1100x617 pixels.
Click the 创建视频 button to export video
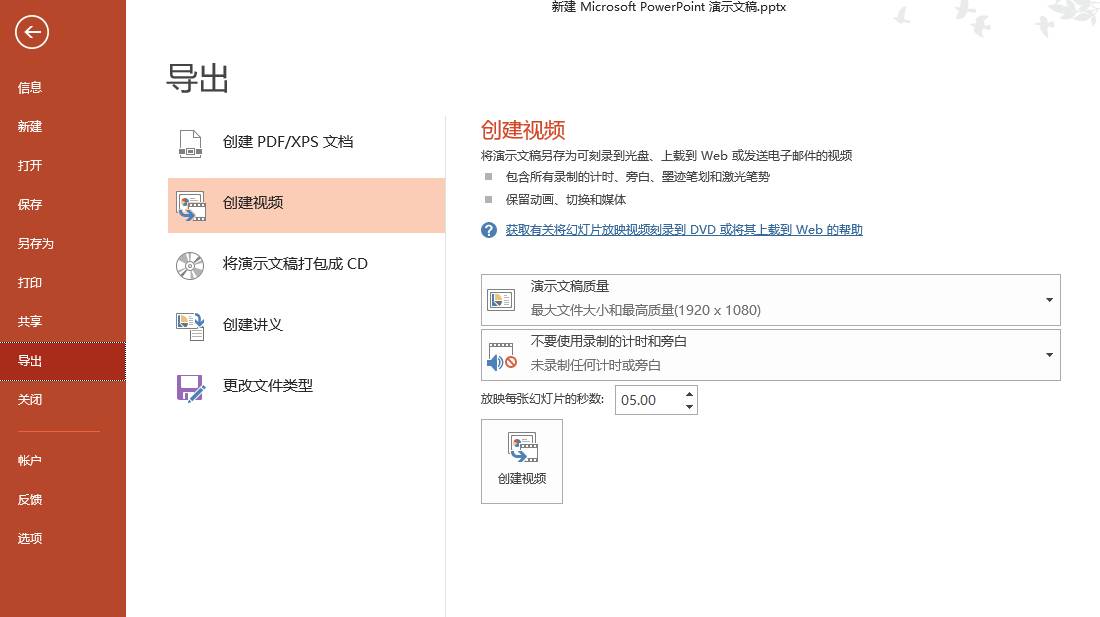point(521,460)
